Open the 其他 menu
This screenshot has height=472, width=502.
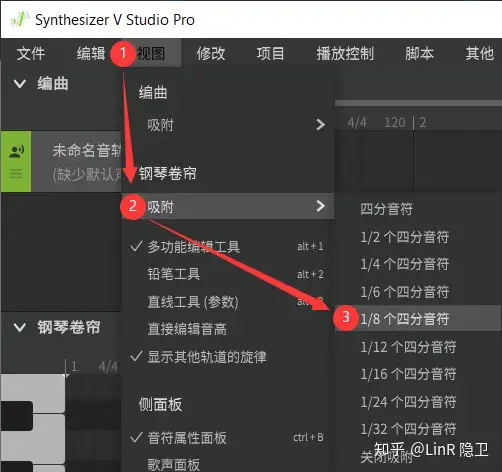479,53
